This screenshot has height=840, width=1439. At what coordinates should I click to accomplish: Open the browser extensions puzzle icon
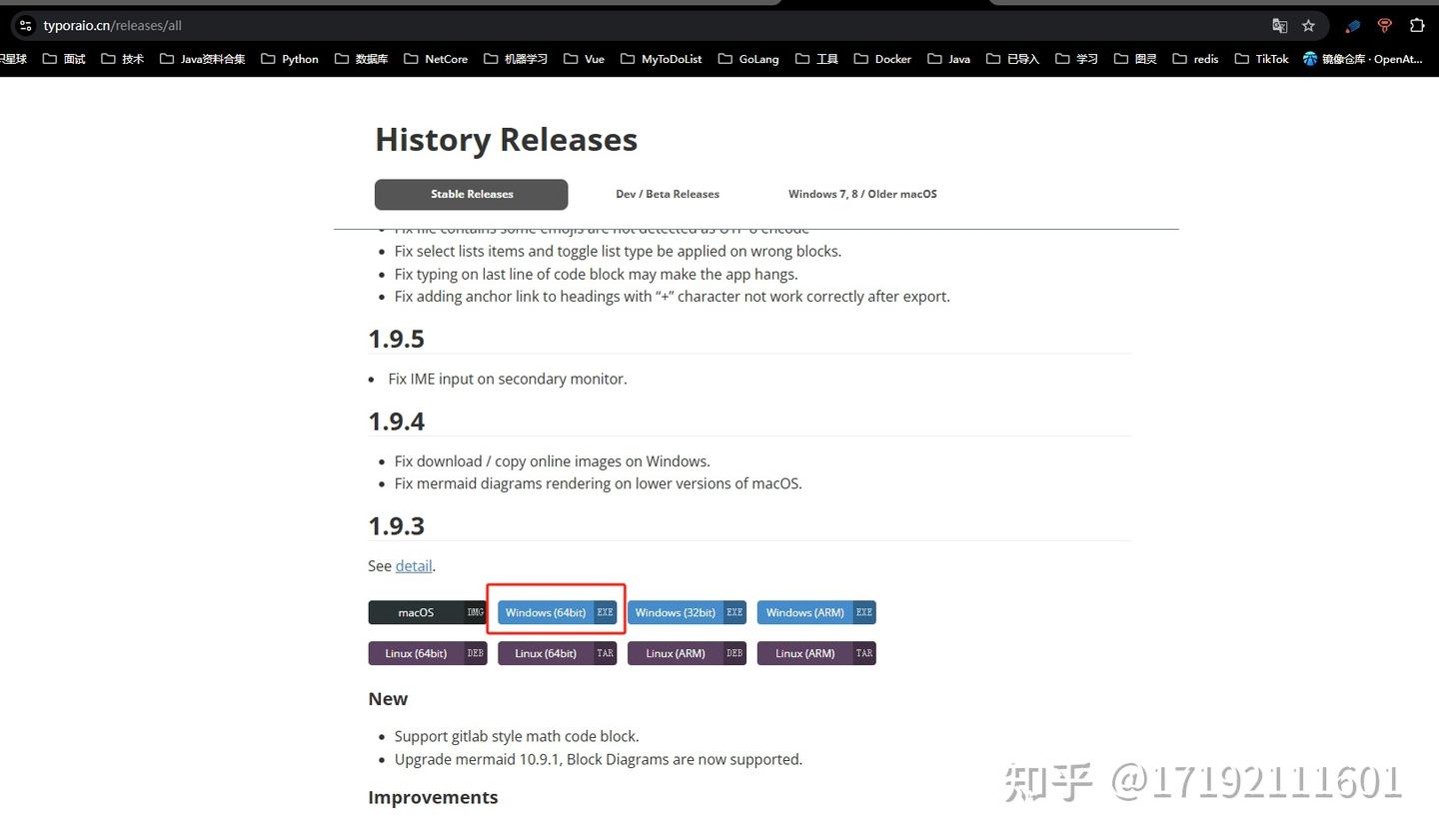click(x=1417, y=26)
